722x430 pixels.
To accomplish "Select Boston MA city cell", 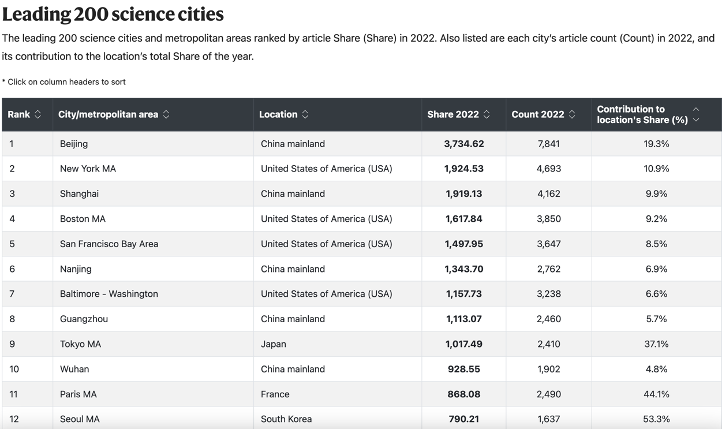I will click(83, 219).
